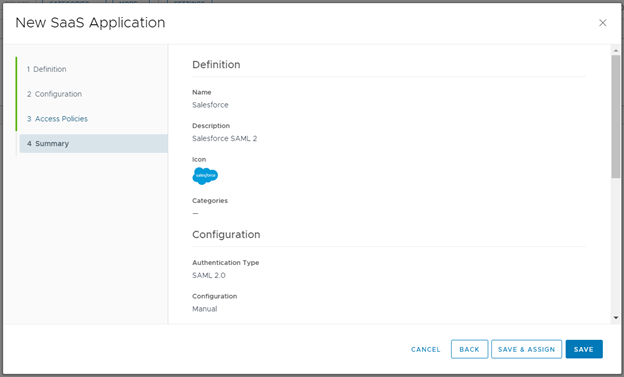Open the Access Policies step
624x377 pixels.
(57, 119)
